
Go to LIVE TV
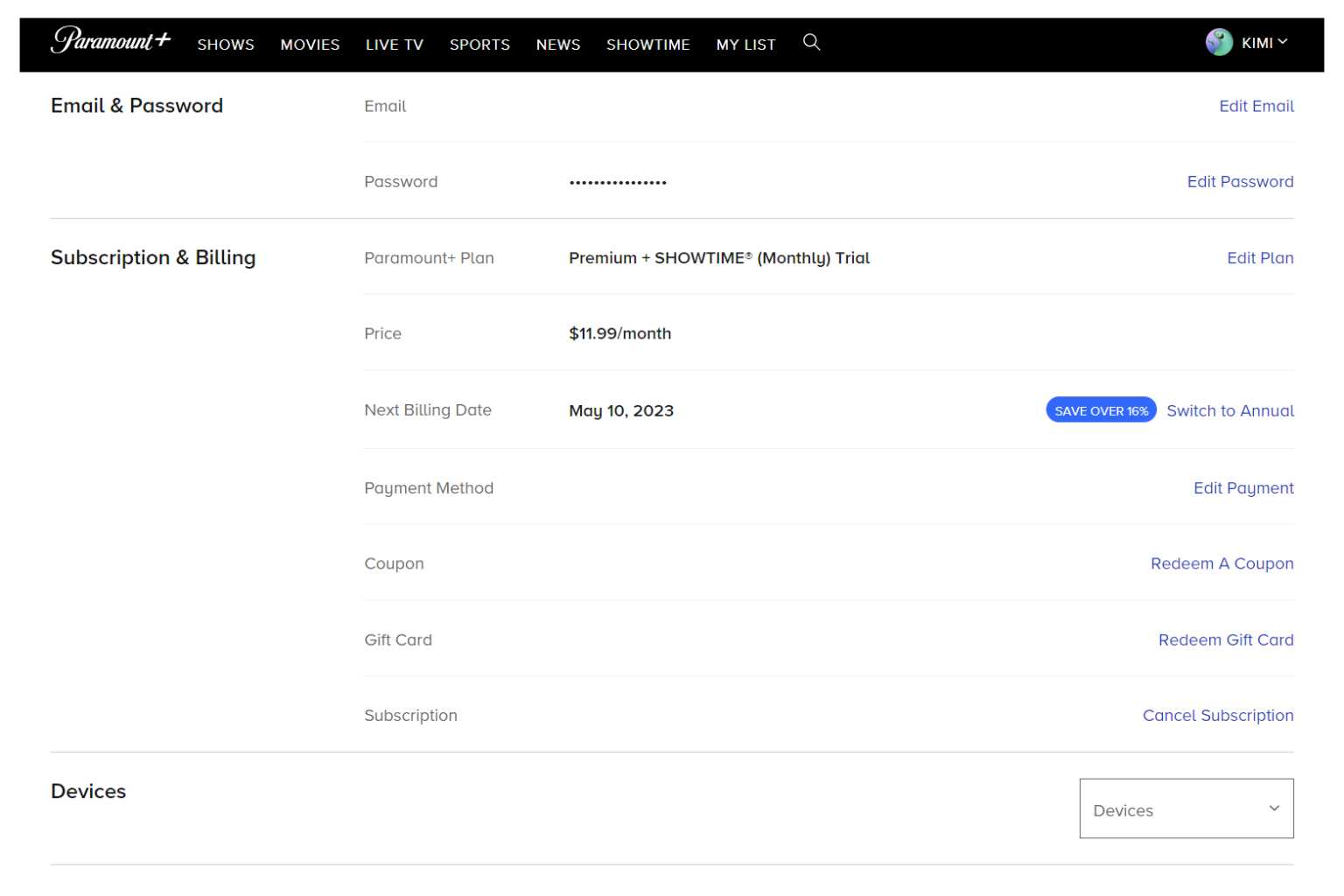point(394,45)
